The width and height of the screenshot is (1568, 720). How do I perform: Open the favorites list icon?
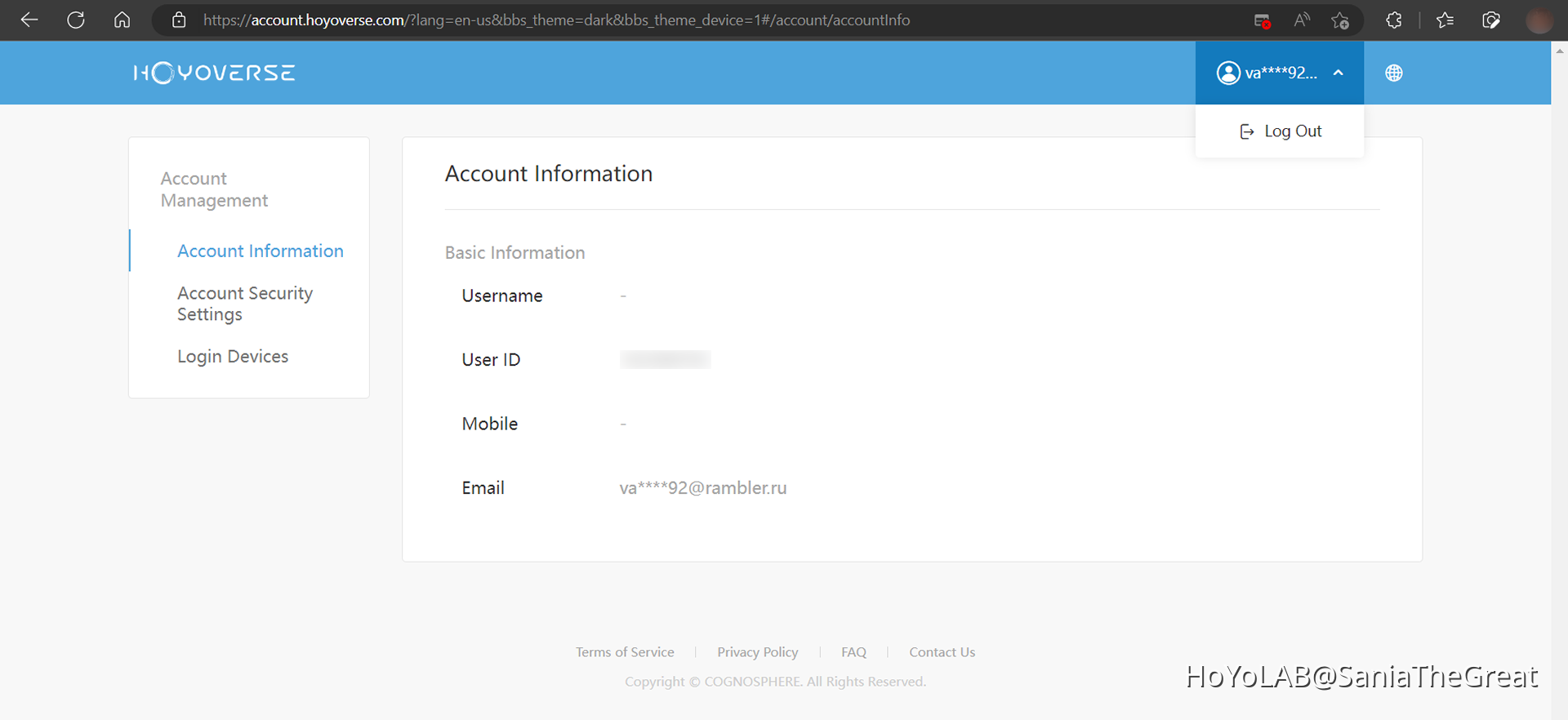pyautogui.click(x=1445, y=20)
